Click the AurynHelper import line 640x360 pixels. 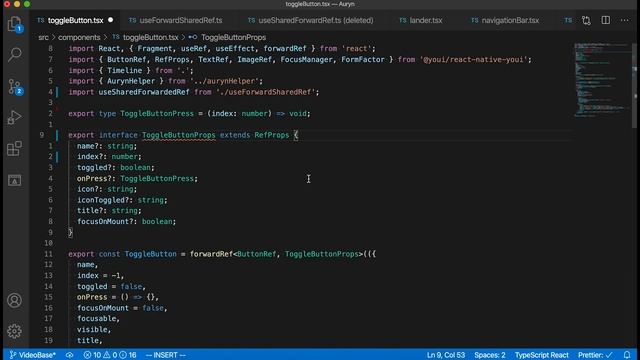(x=166, y=81)
